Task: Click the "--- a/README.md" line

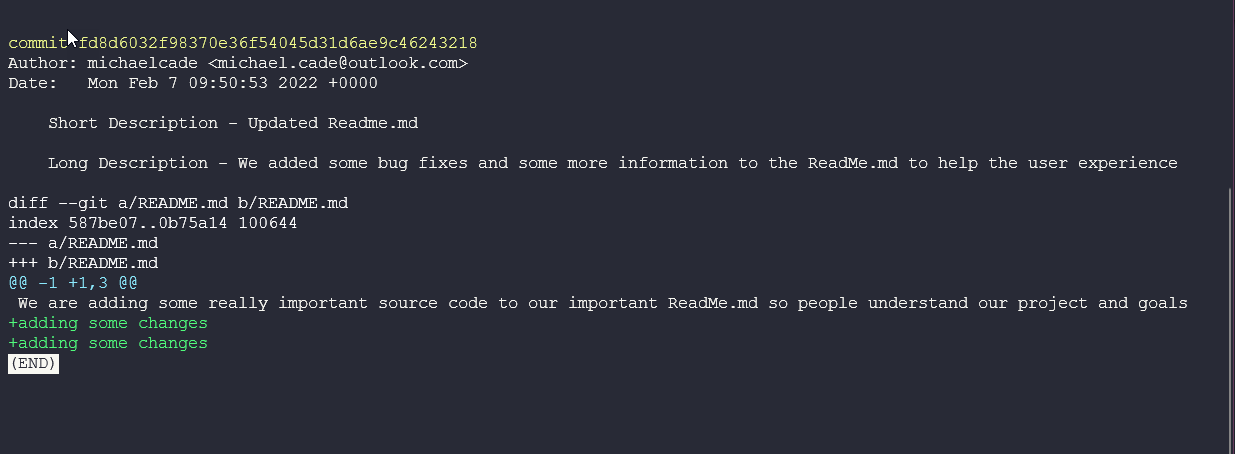Action: pos(83,243)
